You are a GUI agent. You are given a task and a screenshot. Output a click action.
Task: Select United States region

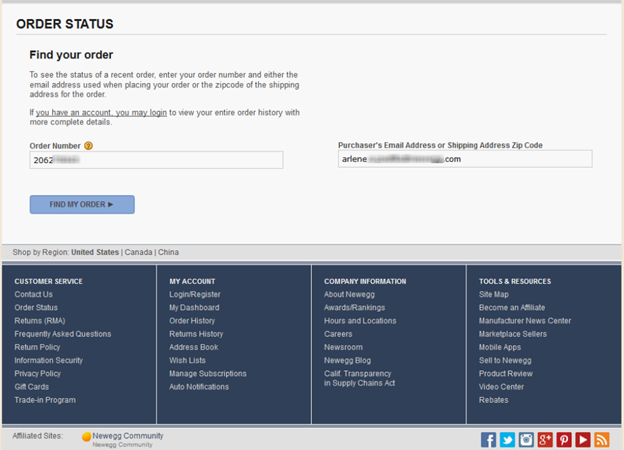click(95, 252)
